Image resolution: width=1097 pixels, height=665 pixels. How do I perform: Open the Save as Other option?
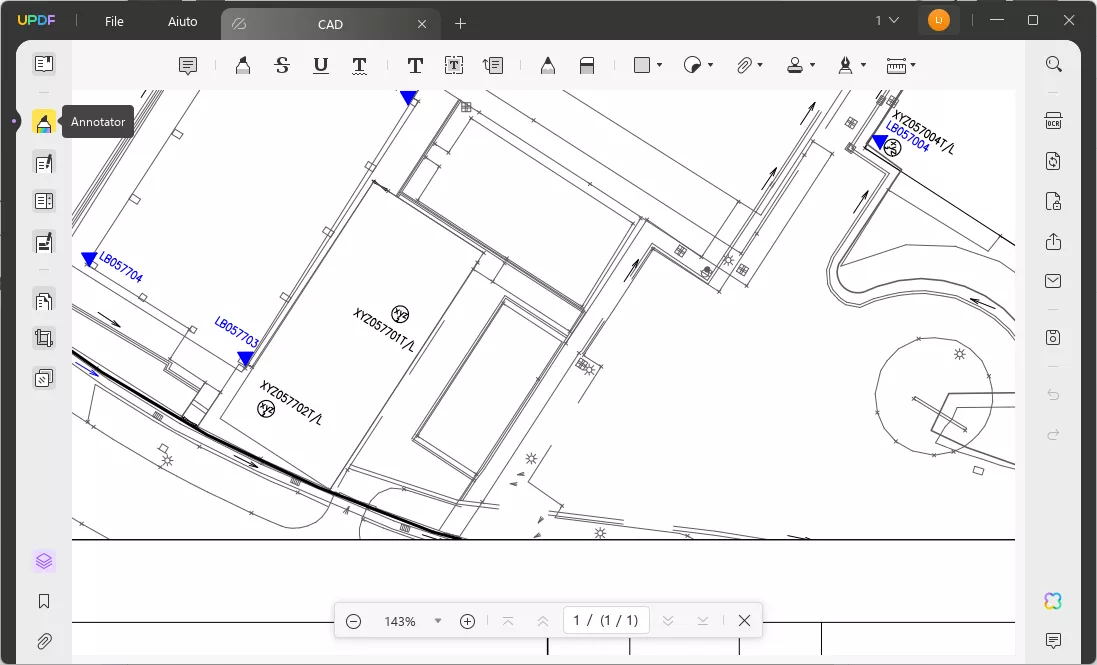tap(1053, 338)
